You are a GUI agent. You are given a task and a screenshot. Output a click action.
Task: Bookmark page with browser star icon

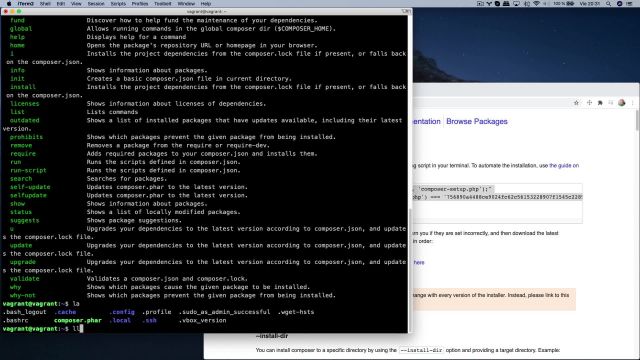pyautogui.click(x=576, y=103)
